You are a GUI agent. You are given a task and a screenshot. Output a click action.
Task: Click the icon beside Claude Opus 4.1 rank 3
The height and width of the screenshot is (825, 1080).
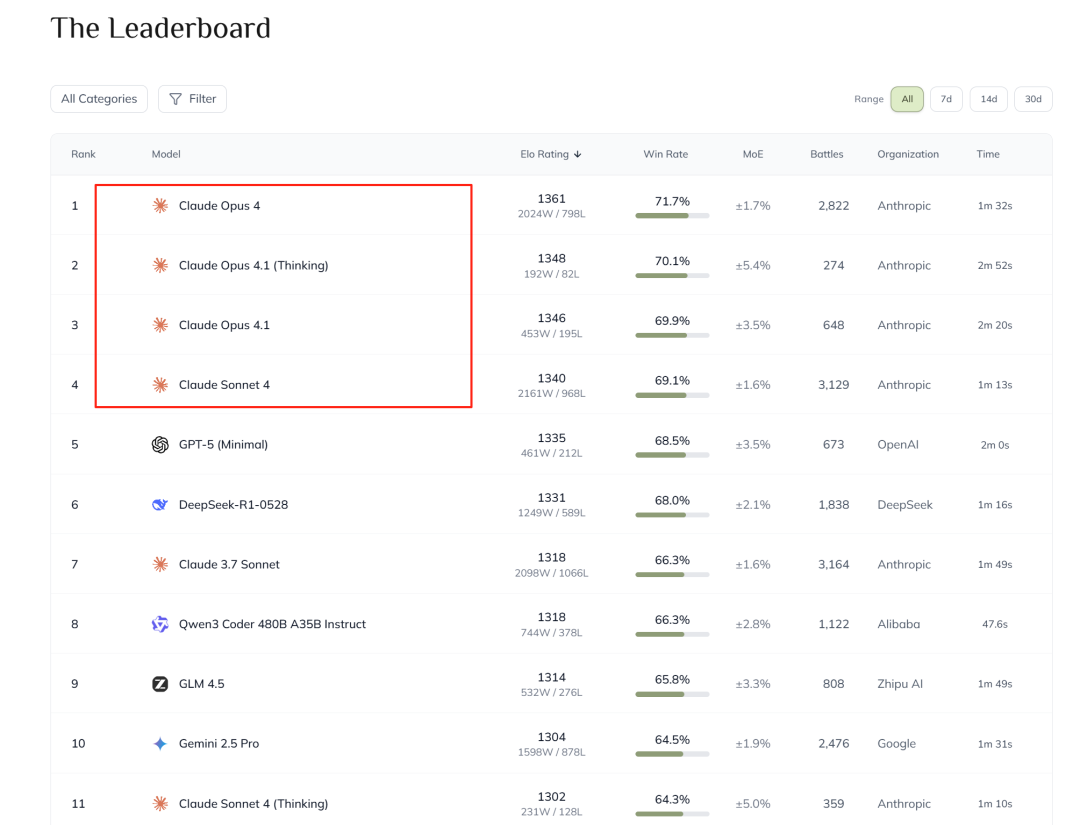tap(160, 325)
